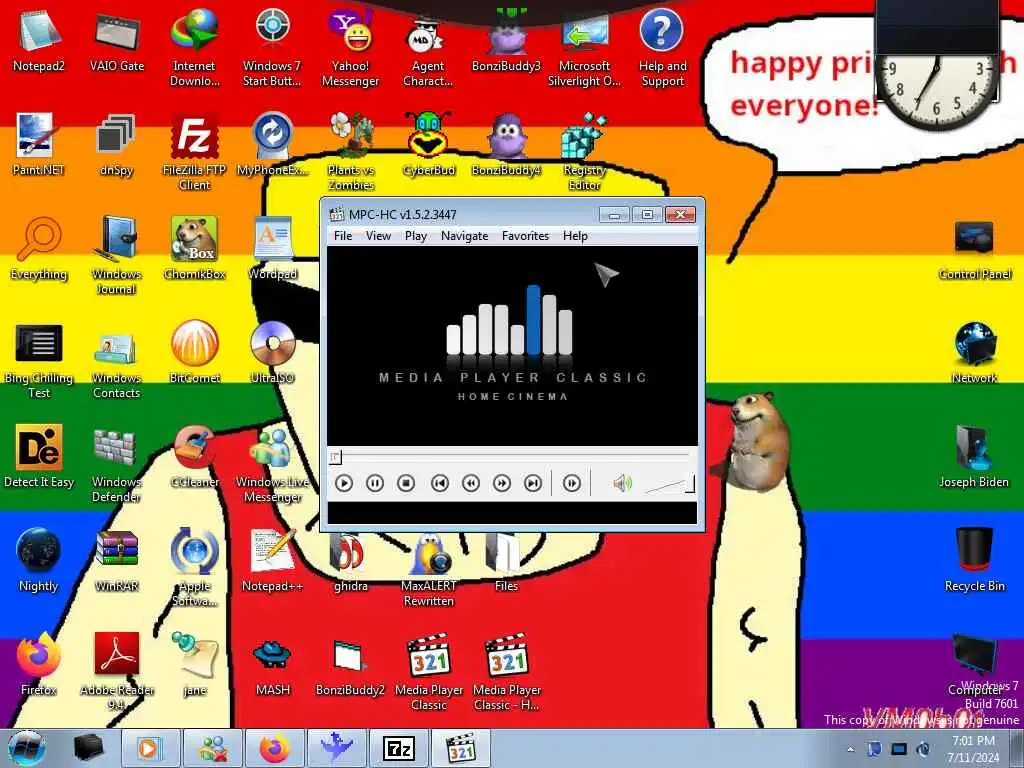Open the Favorites menu in MPC-HC
The height and width of the screenshot is (768, 1024).
coord(525,236)
